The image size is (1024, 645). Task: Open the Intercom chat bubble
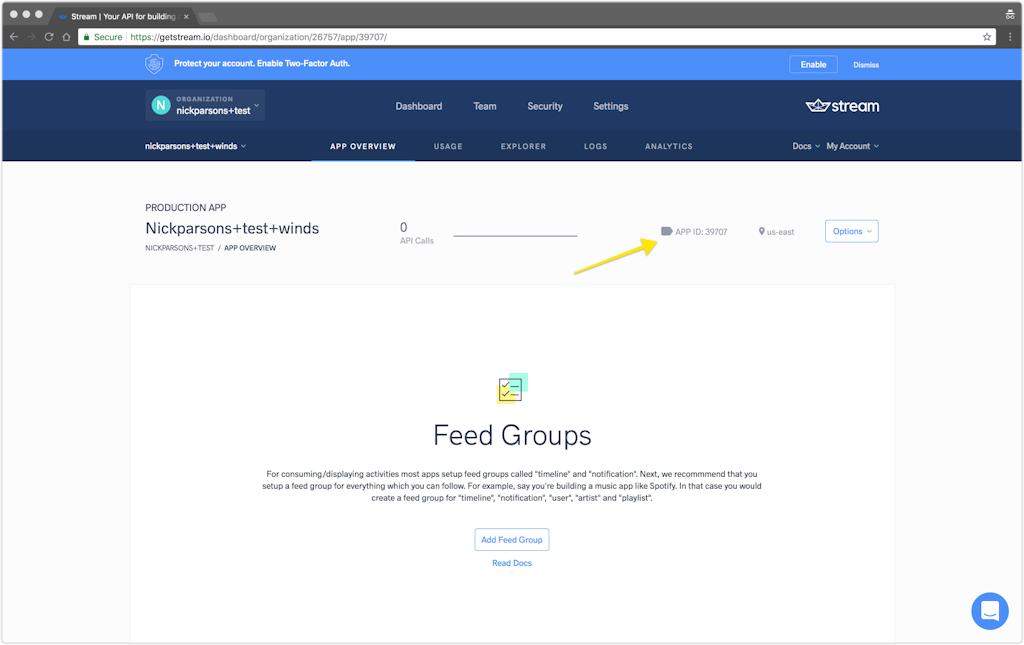pyautogui.click(x=989, y=610)
